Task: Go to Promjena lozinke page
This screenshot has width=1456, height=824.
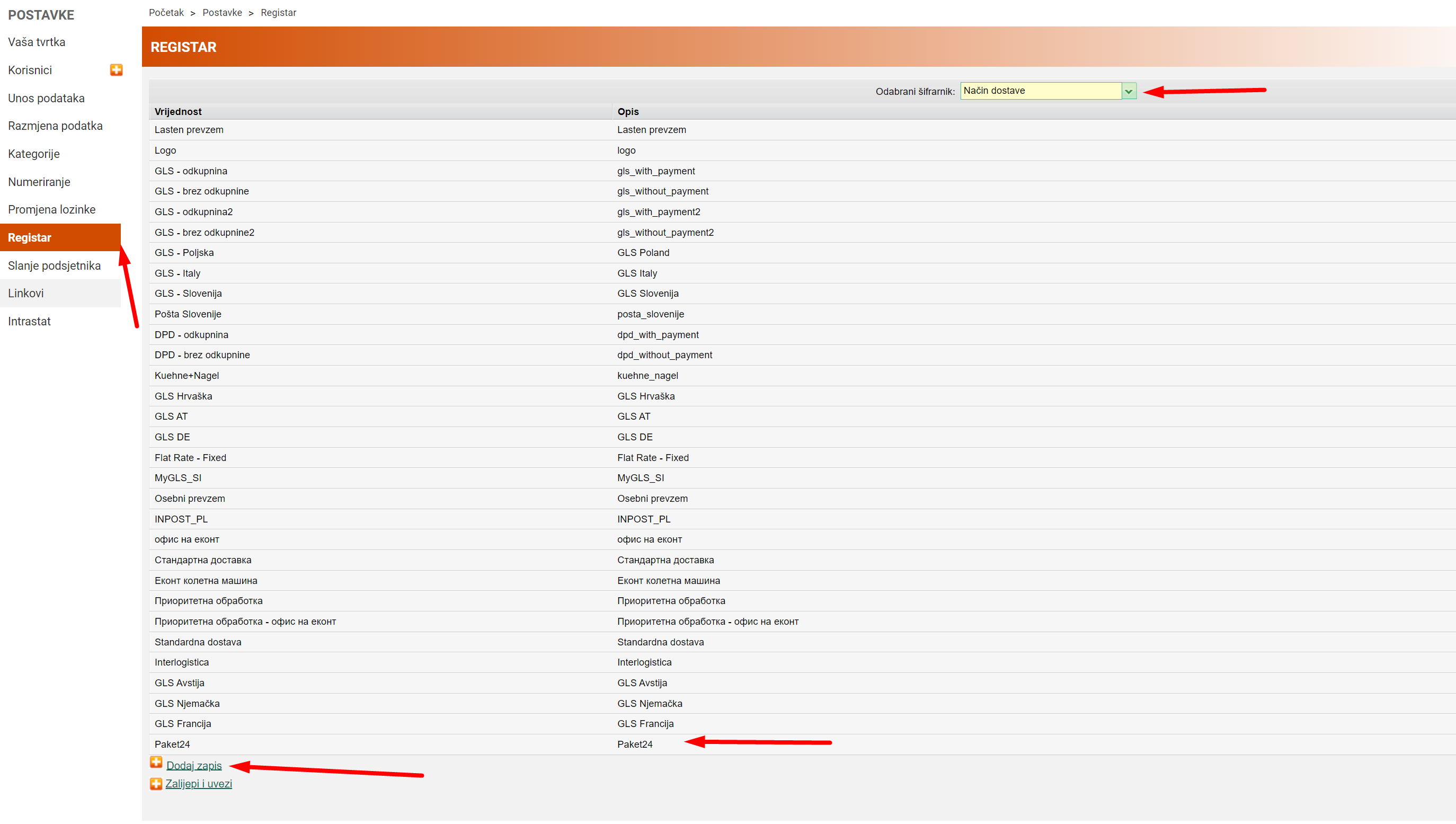Action: point(52,209)
